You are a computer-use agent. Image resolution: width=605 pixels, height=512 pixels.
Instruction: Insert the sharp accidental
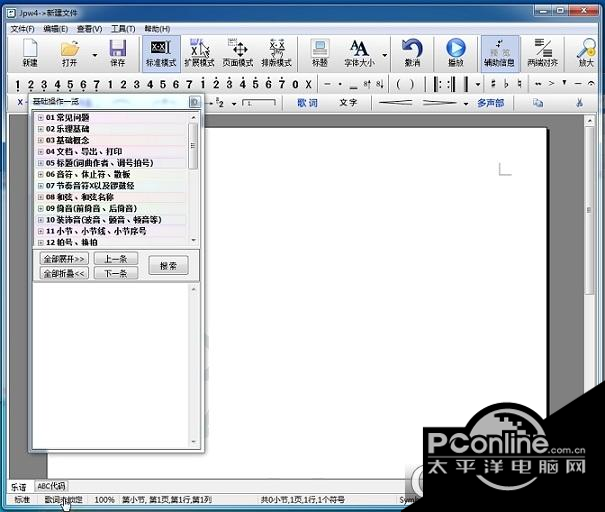pyautogui.click(x=493, y=84)
